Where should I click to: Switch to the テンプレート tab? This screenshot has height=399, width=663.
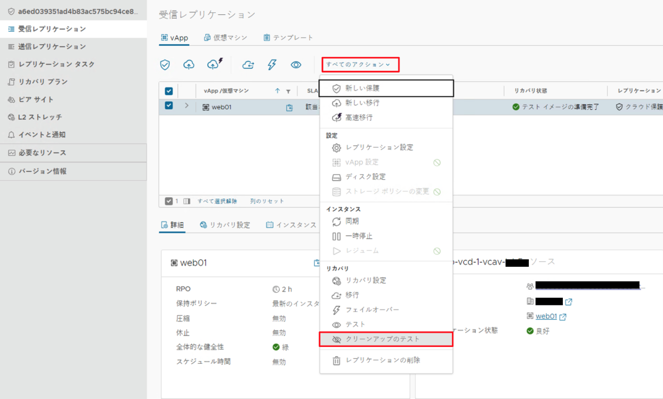(288, 38)
